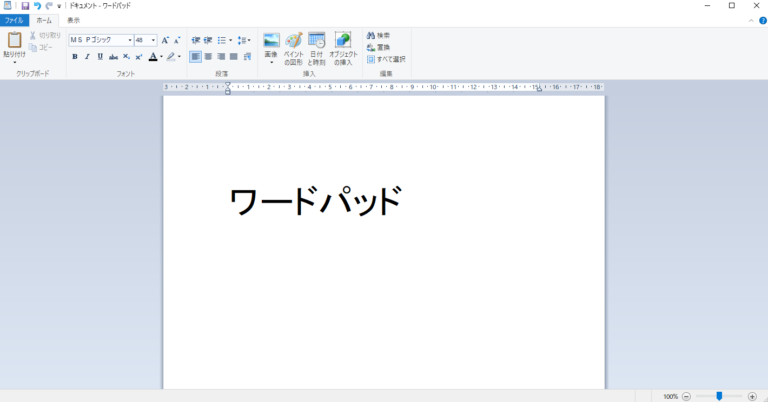Click コピー copy button
Viewport: 768px width, 402px height.
[x=41, y=47]
